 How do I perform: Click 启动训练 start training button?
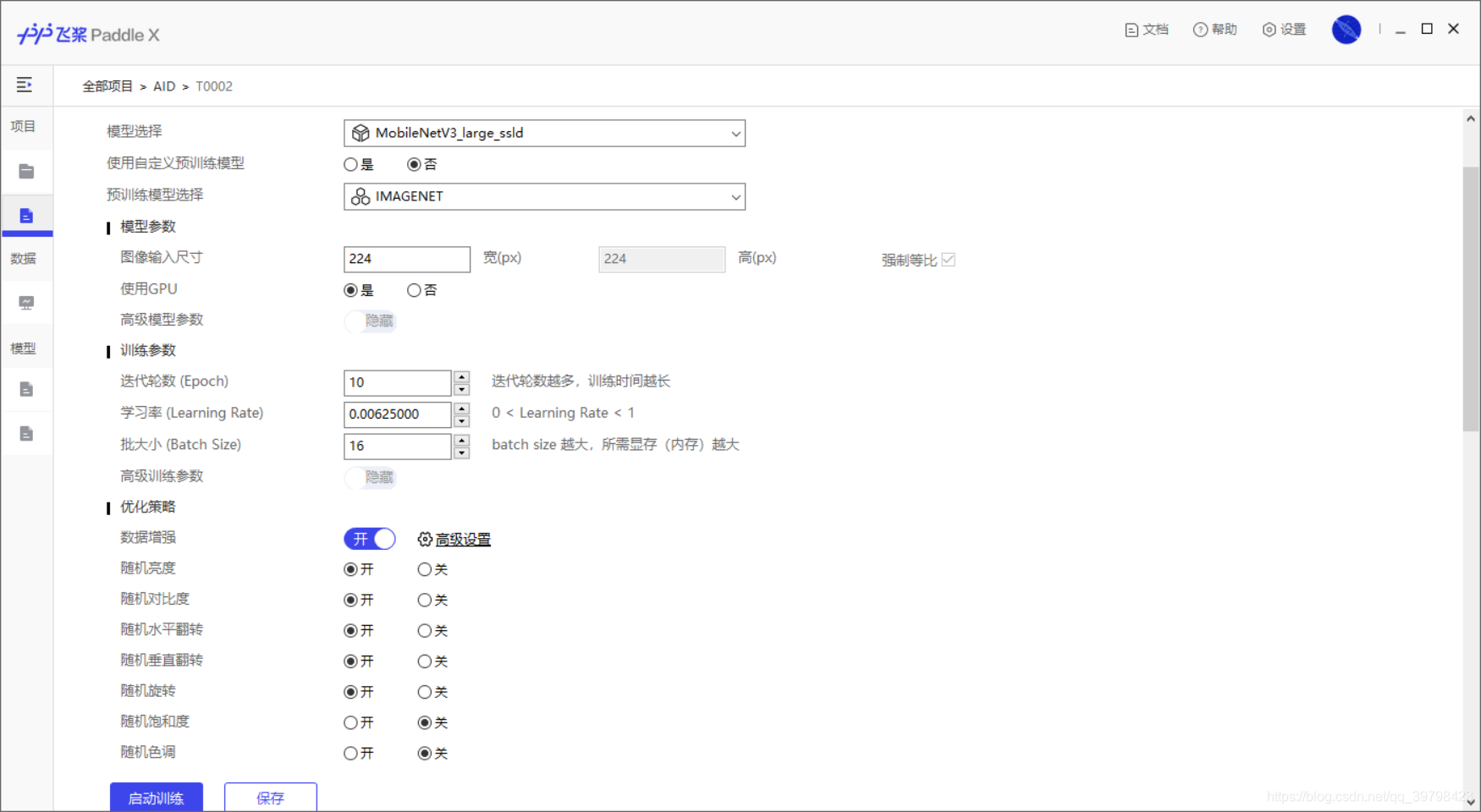click(x=157, y=798)
